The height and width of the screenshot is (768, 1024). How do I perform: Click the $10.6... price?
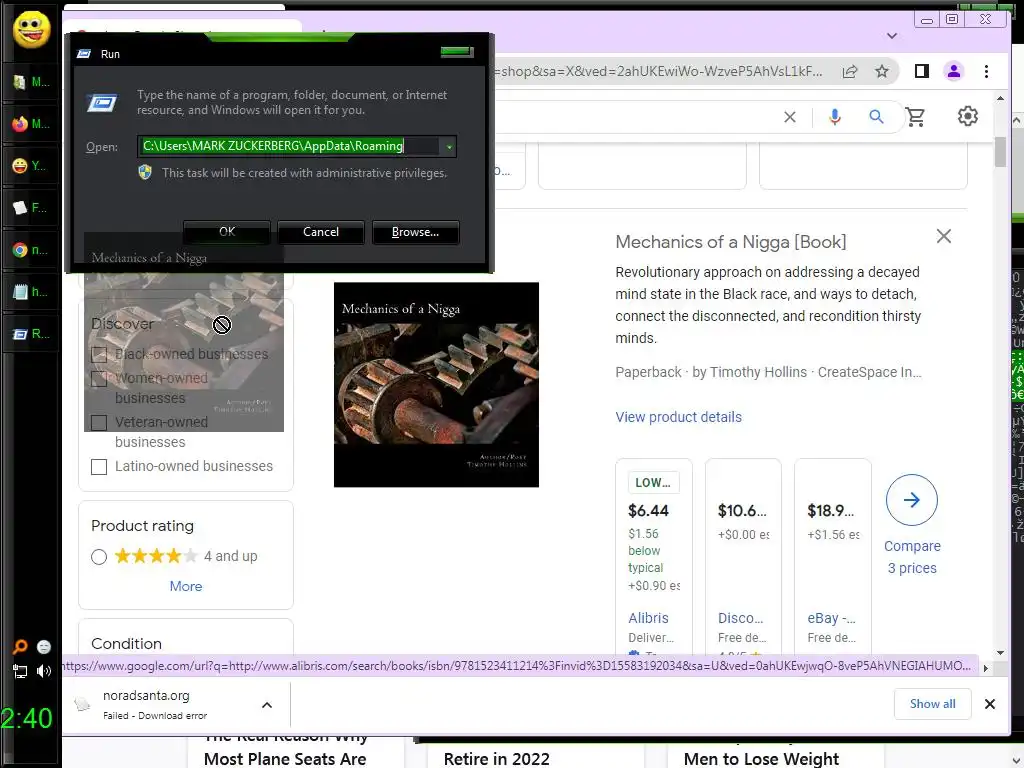[x=741, y=511]
